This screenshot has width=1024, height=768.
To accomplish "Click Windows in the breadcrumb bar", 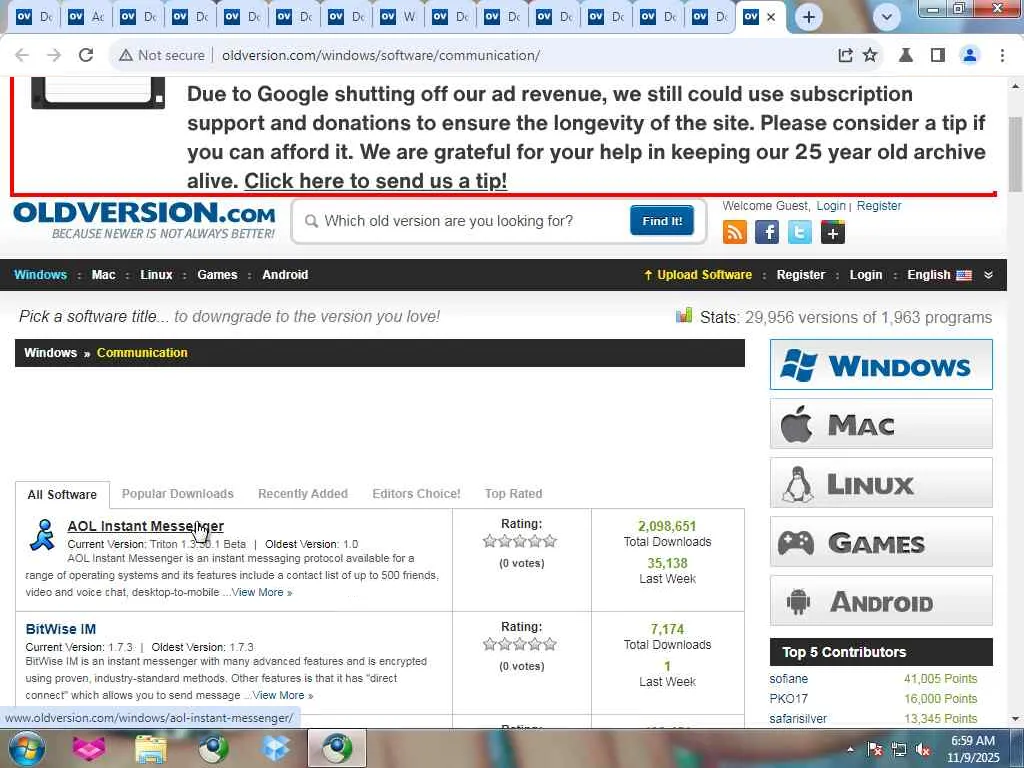I will tap(50, 353).
